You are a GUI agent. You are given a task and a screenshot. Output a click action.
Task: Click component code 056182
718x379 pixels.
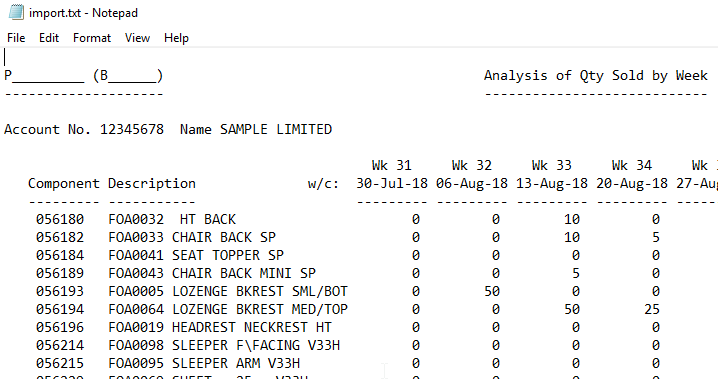[x=60, y=238]
